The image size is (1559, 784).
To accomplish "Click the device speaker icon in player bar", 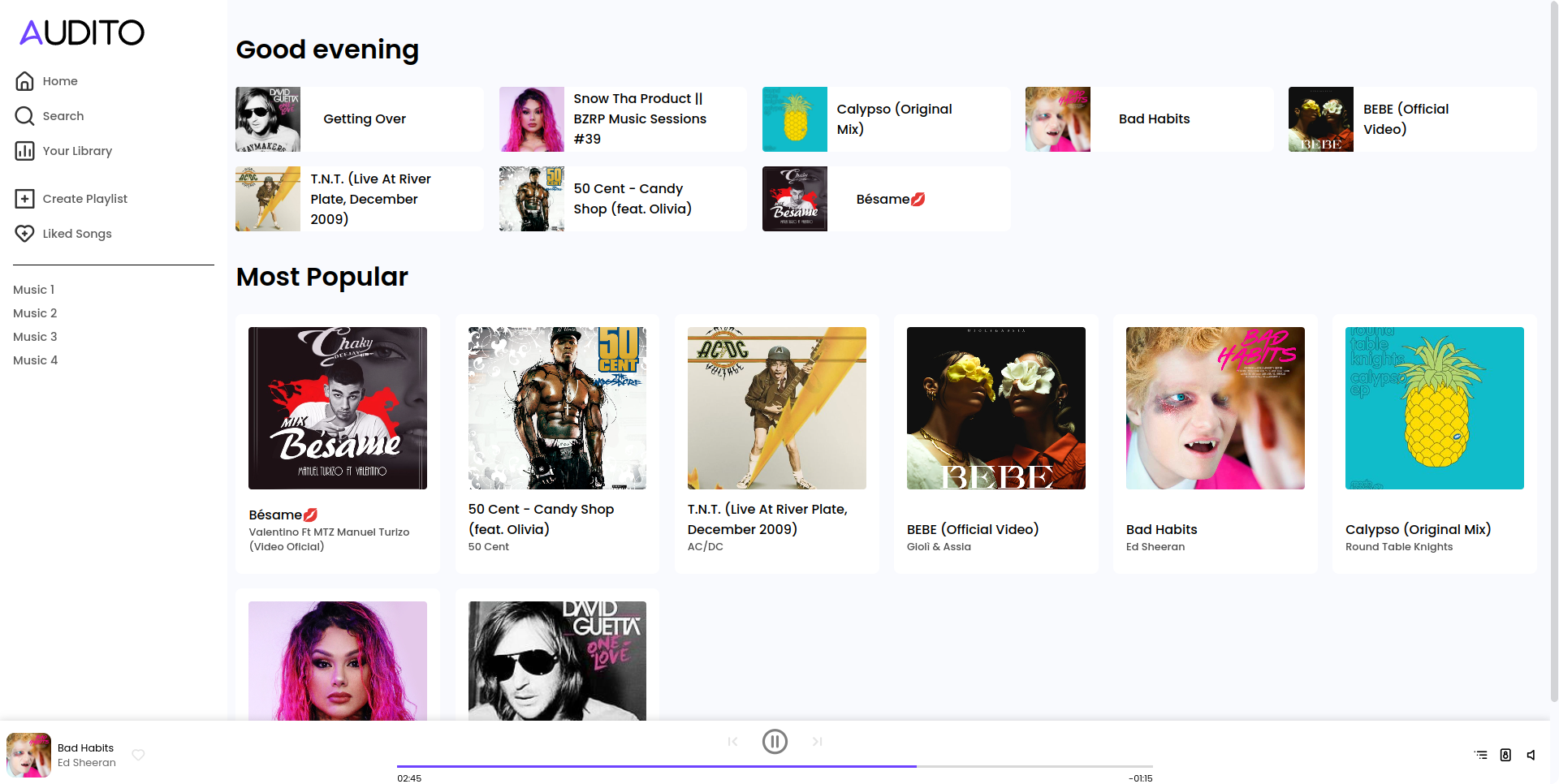I will tap(1505, 755).
